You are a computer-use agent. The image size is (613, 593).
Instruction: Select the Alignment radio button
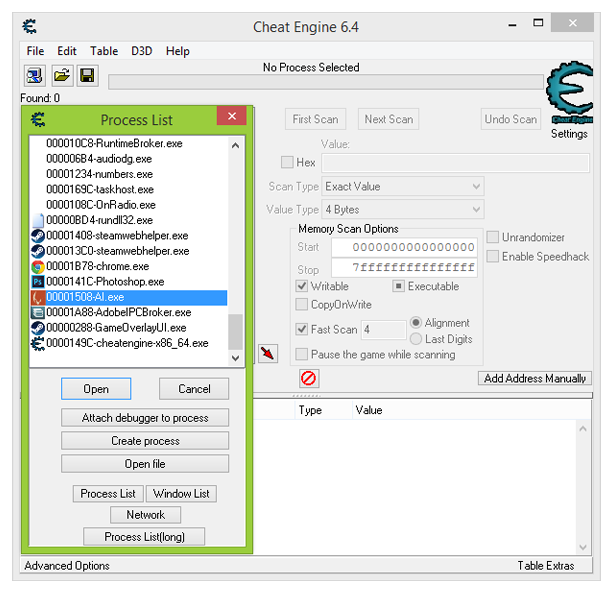tap(416, 322)
